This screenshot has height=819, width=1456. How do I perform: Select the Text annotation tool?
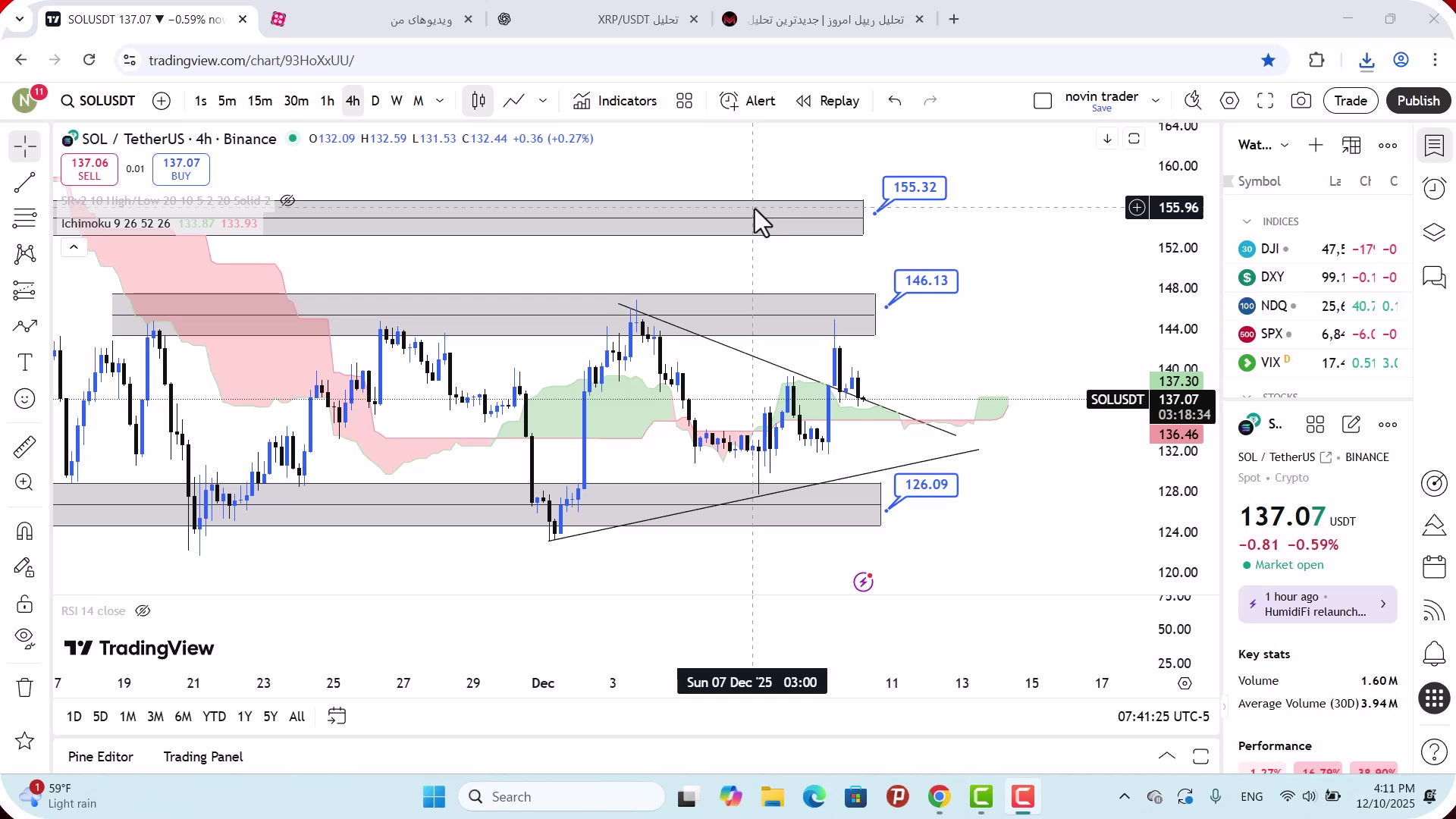[x=25, y=362]
